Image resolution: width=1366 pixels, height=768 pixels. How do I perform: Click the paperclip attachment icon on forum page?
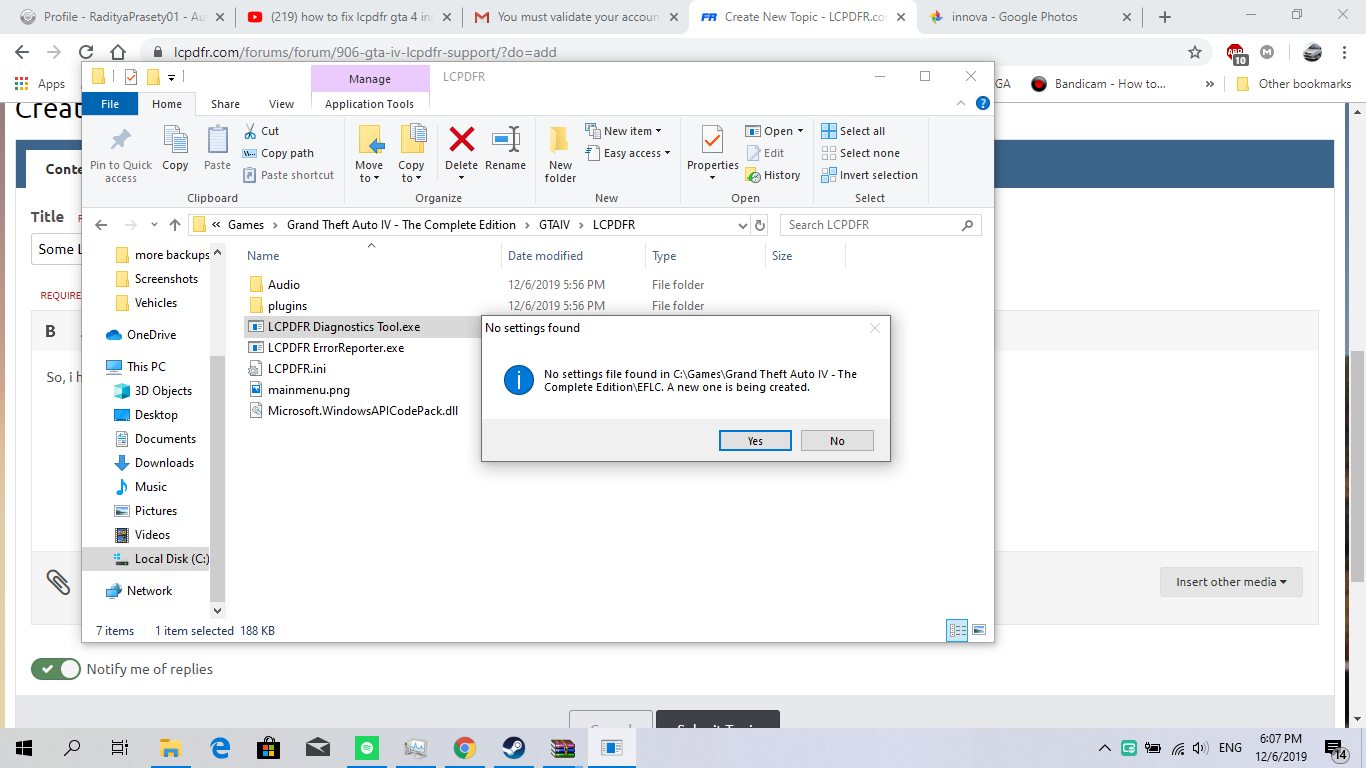click(59, 582)
